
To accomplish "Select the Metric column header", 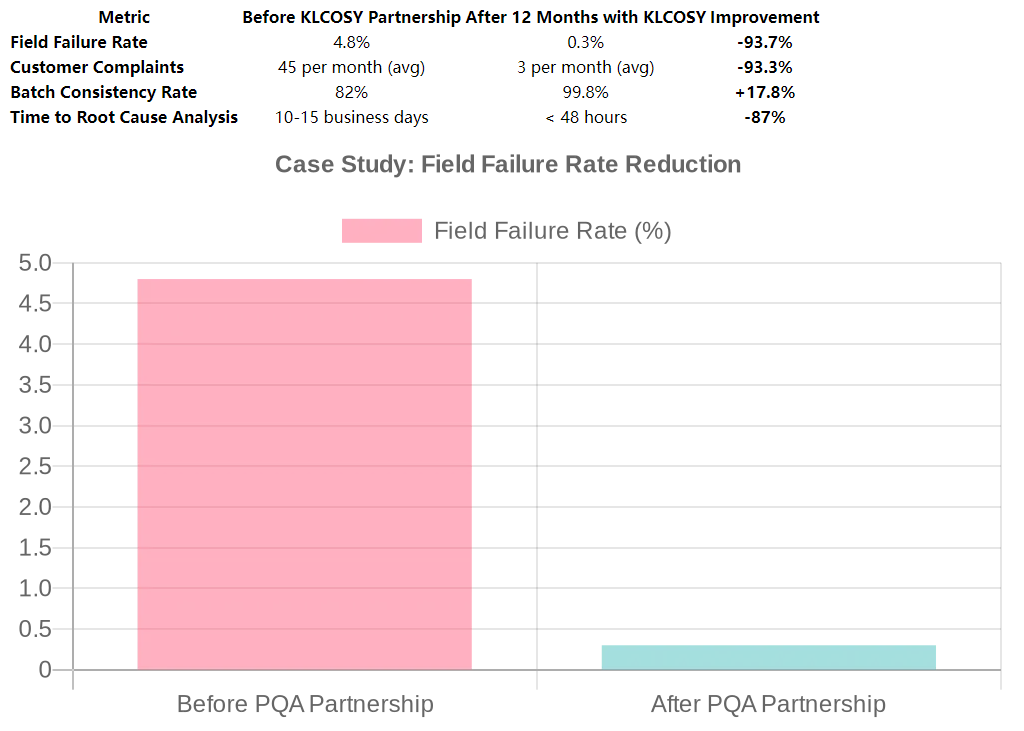I will pos(124,17).
